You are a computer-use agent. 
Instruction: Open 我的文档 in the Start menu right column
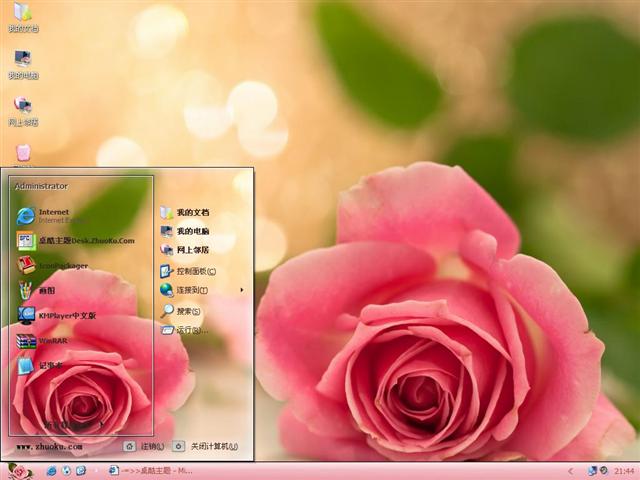click(184, 212)
